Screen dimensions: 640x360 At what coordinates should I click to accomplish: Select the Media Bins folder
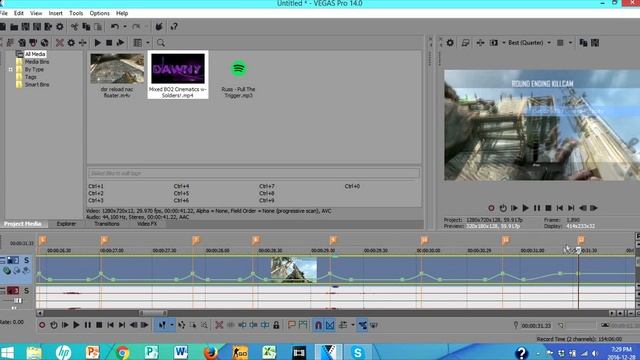[x=37, y=62]
